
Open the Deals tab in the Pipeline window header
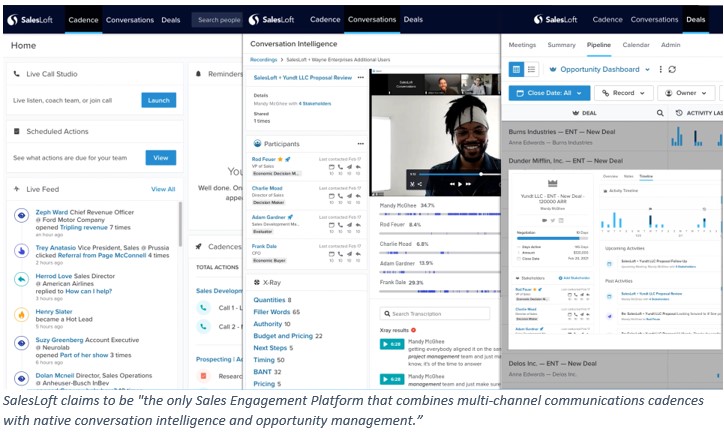tap(695, 19)
